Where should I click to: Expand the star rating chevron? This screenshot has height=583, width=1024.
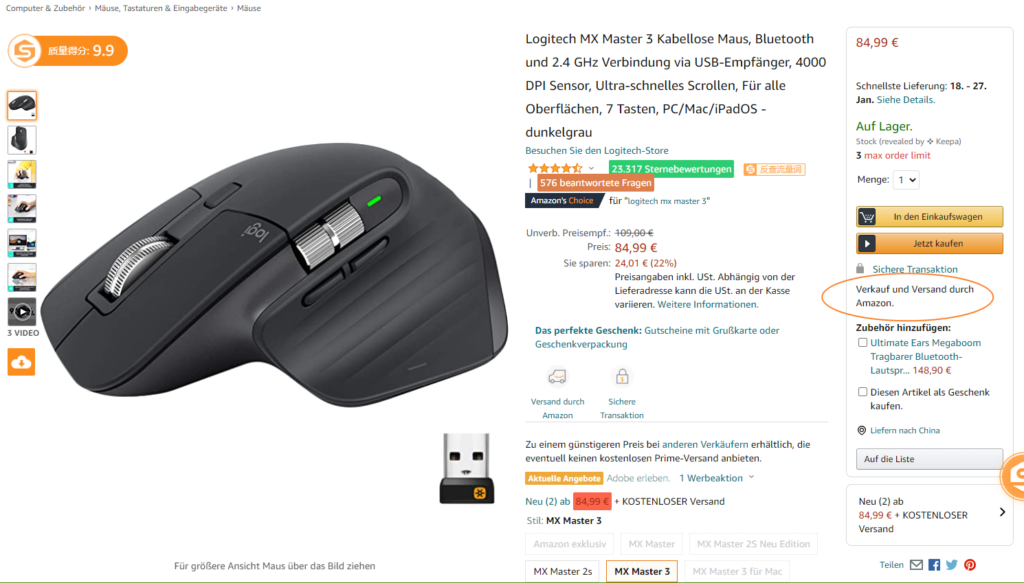[x=591, y=168]
